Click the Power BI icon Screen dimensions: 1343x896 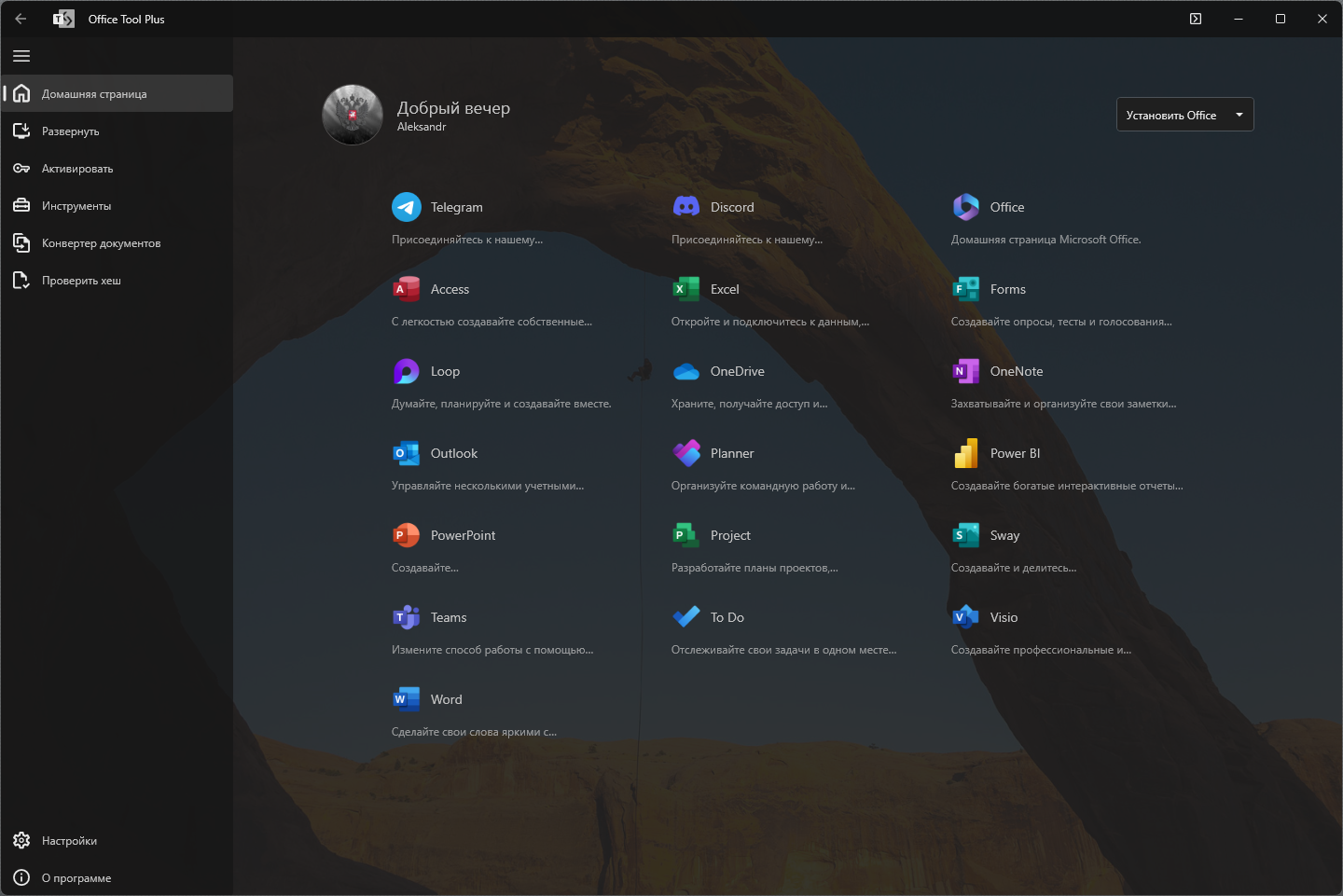tap(966, 453)
